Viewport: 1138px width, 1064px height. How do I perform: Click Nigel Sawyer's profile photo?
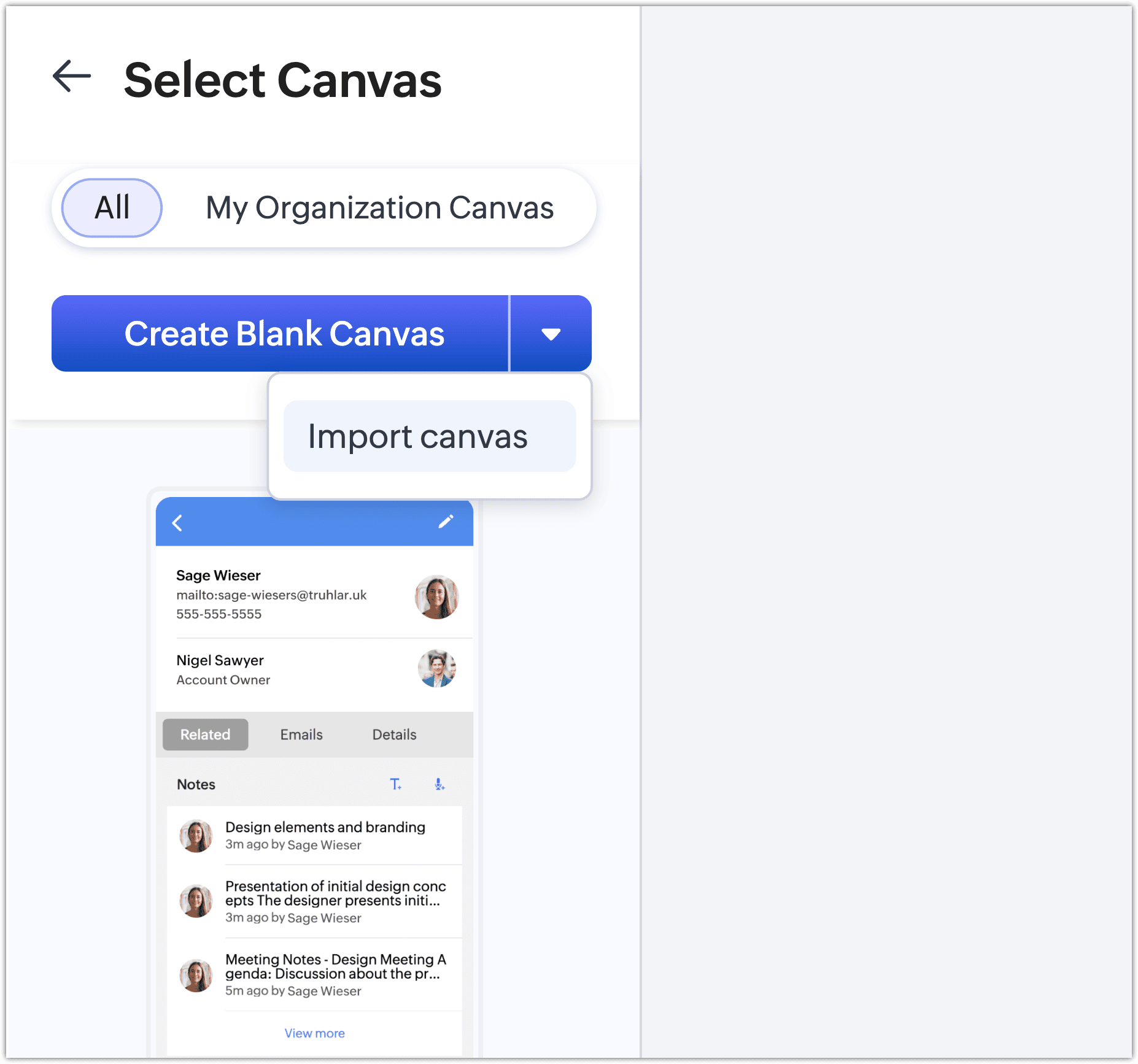(436, 668)
